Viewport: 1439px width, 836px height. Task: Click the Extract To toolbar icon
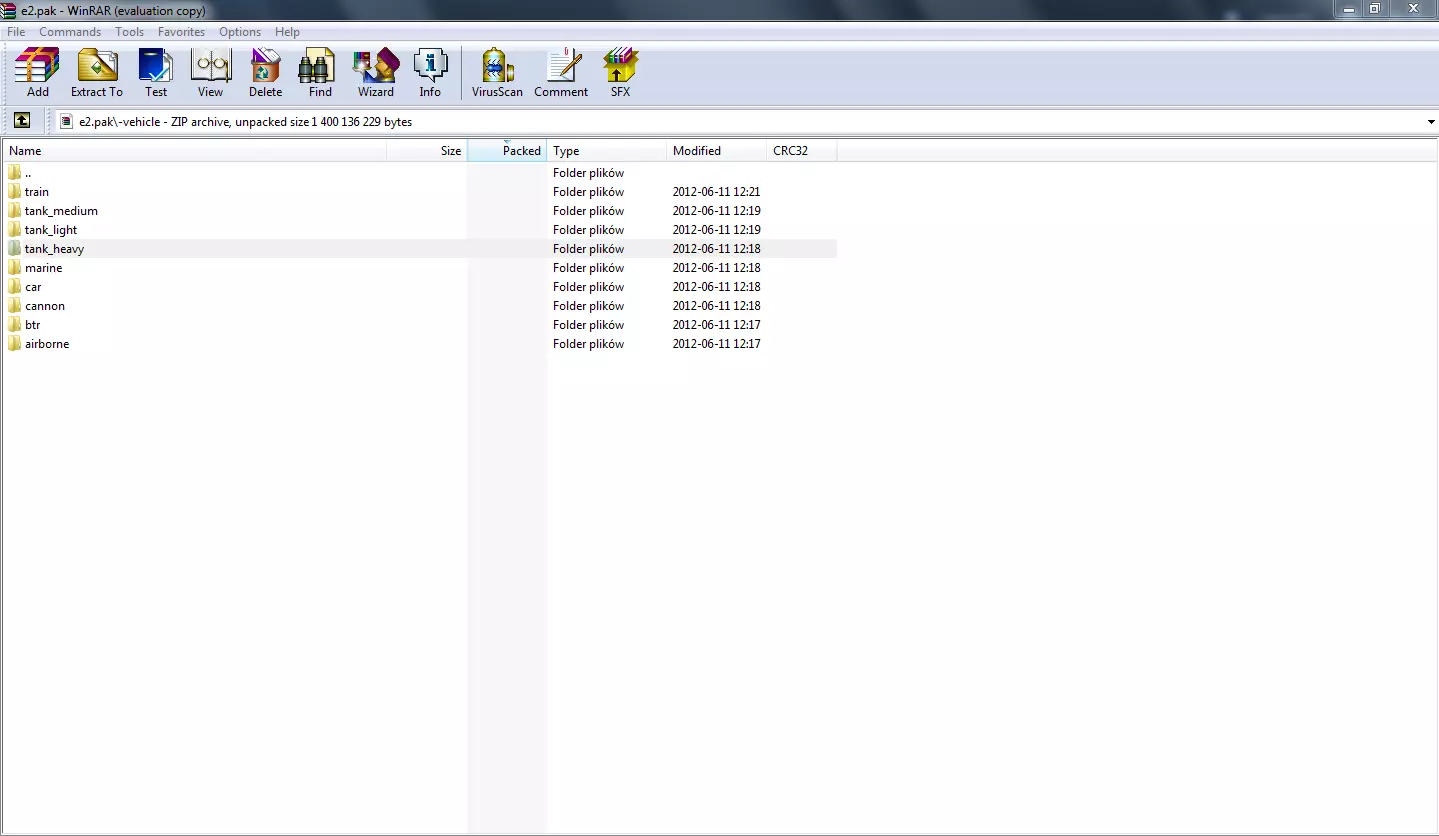click(x=97, y=66)
